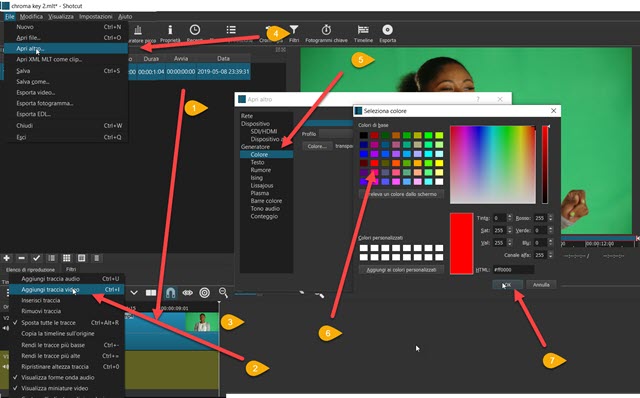Viewport: 640px width, 398px height.
Task: Choose Aggiungi traccia video menu entry
Action: (51, 289)
